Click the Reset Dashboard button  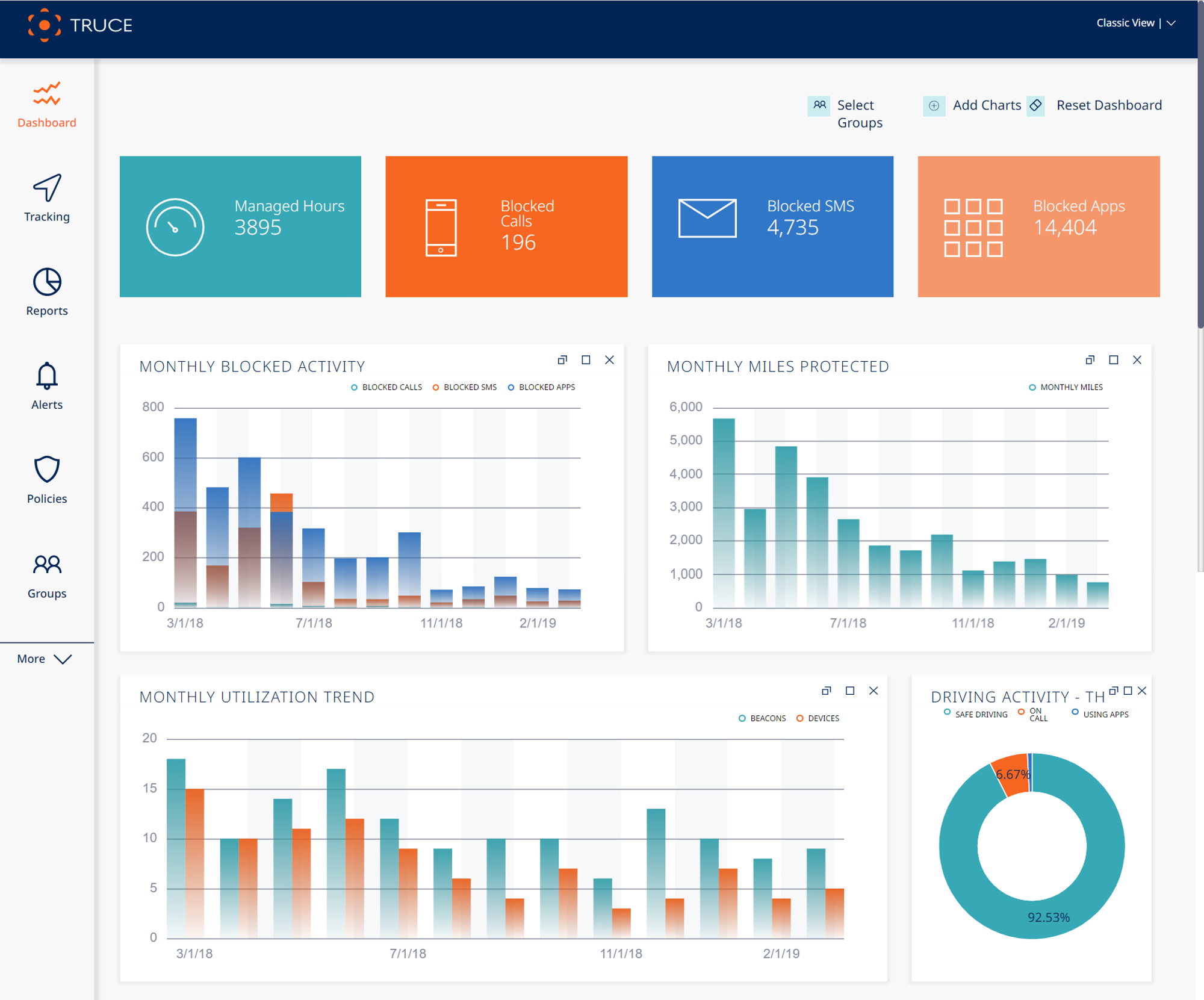[x=1108, y=105]
